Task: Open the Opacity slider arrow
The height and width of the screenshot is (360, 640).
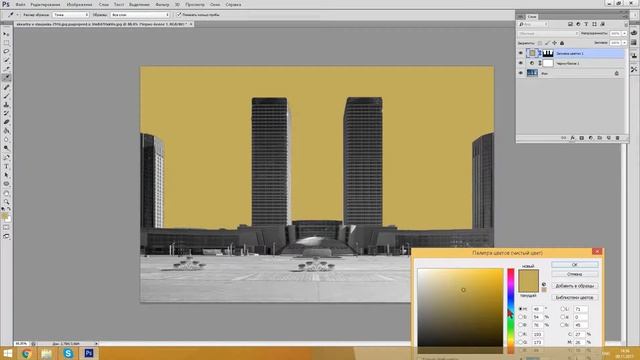Action: coord(624,33)
